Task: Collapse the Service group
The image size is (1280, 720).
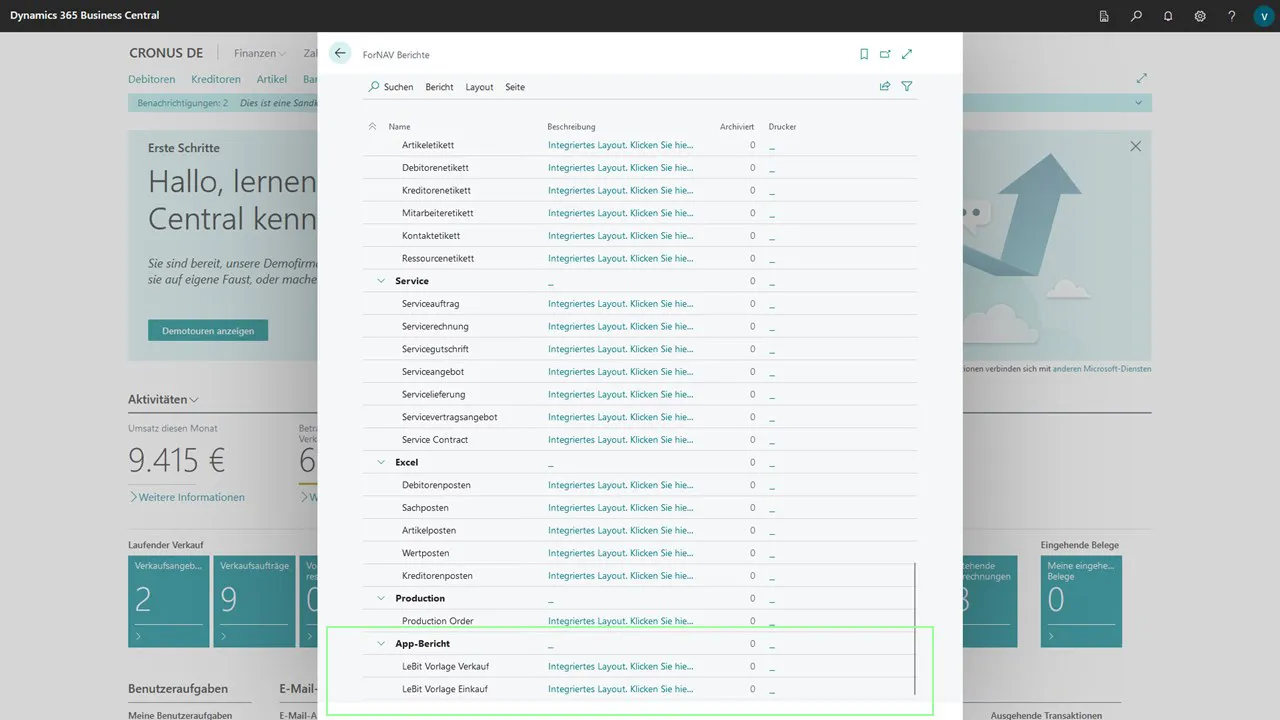Action: [381, 281]
